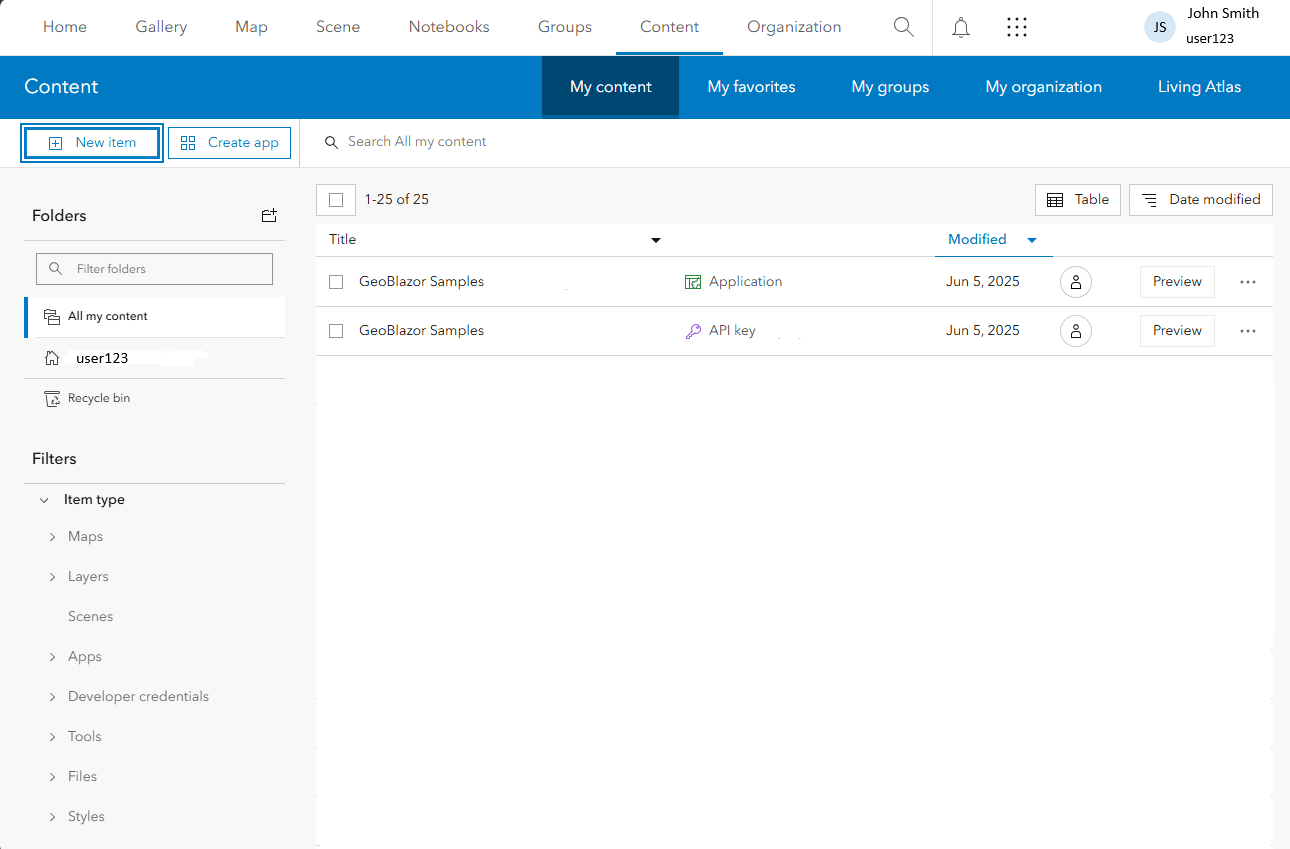This screenshot has width=1290, height=849.
Task: Open the search magnifier in top navigation
Action: point(903,27)
